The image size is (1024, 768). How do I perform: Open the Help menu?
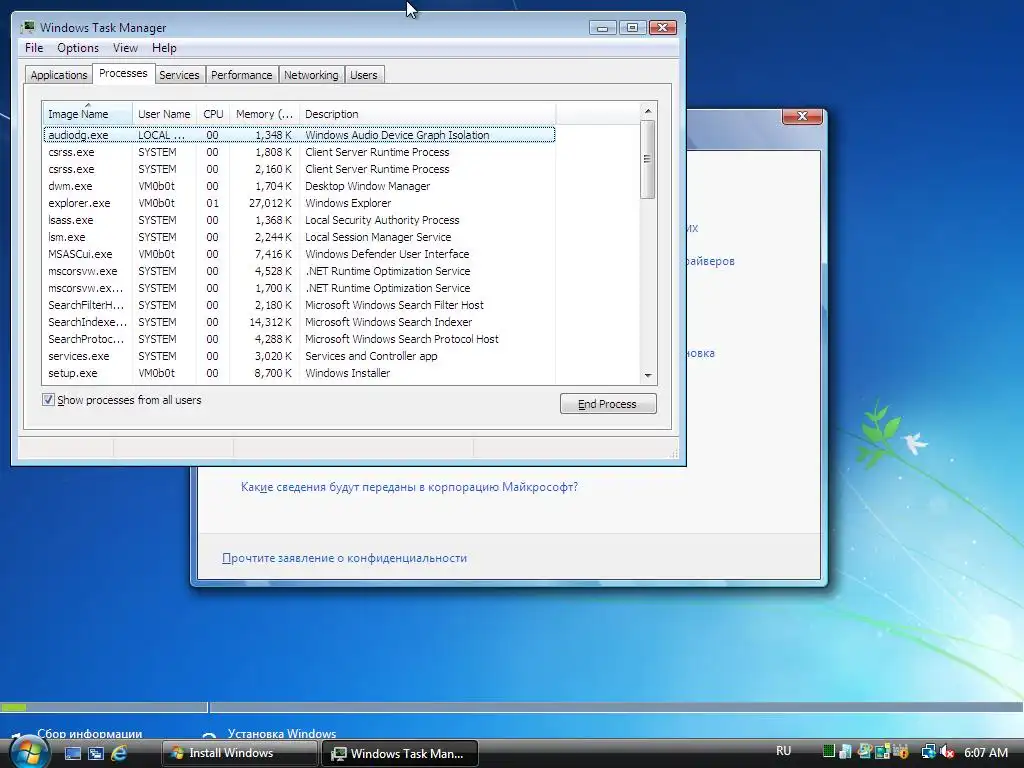pos(164,48)
